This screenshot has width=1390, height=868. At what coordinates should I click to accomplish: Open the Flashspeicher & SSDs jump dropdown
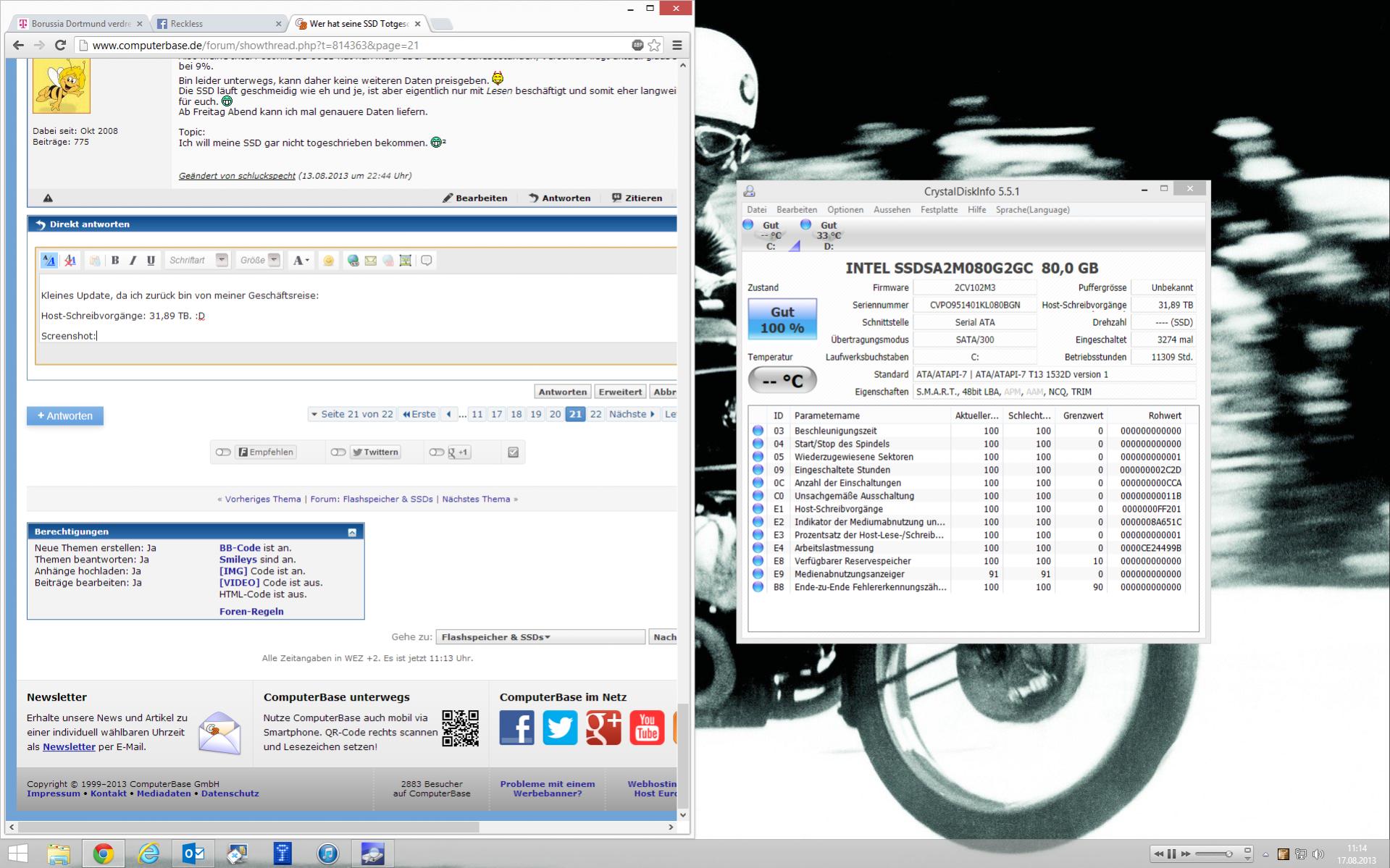point(540,637)
